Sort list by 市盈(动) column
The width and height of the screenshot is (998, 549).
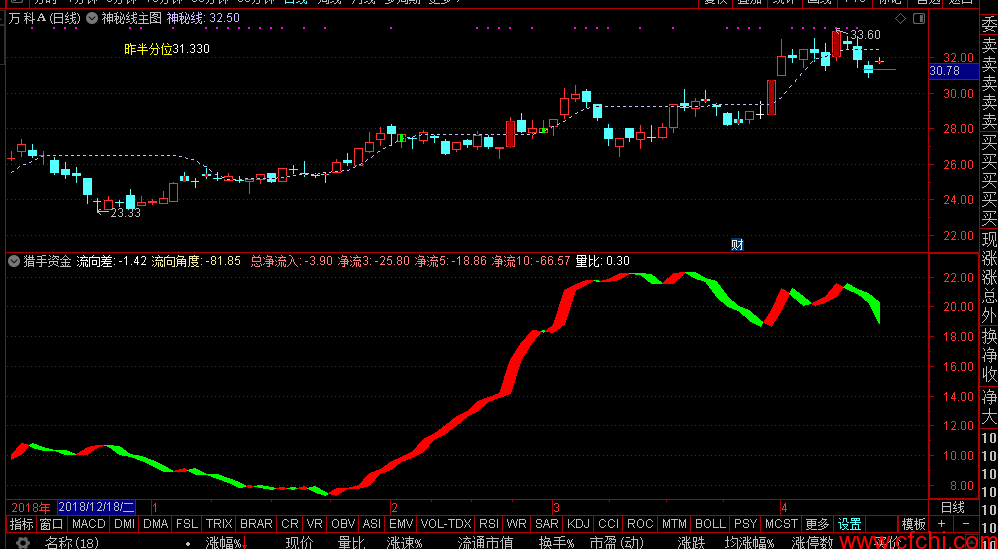616,543
